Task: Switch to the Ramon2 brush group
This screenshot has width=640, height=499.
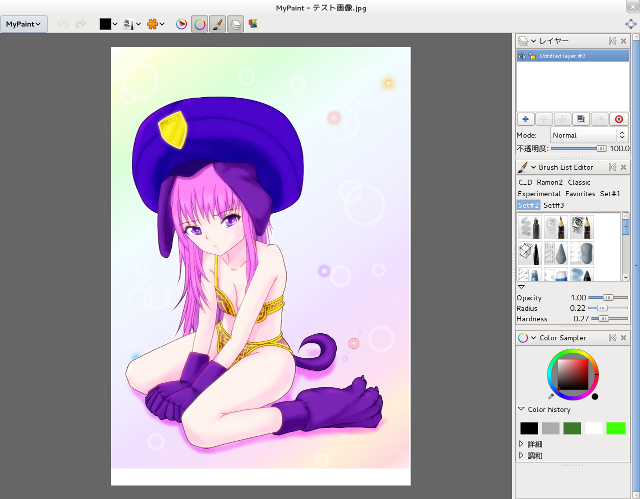Action: point(549,182)
